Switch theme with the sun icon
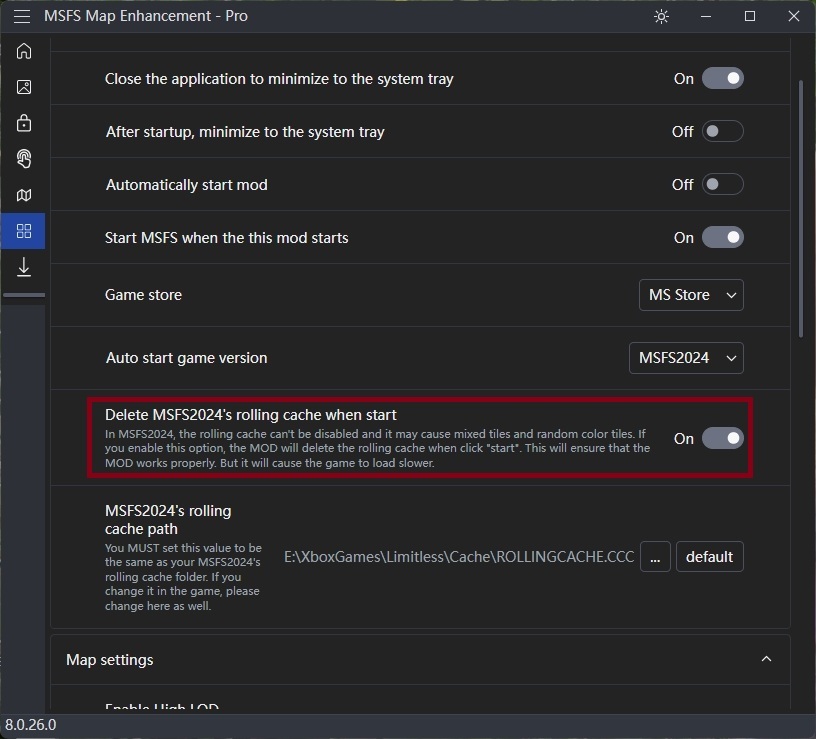Viewport: 816px width, 739px height. [661, 16]
